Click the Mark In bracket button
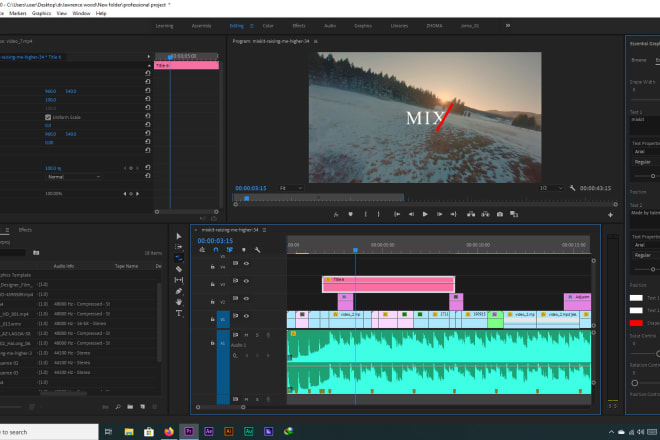Image resolution: width=660 pixels, height=440 pixels. pos(365,214)
